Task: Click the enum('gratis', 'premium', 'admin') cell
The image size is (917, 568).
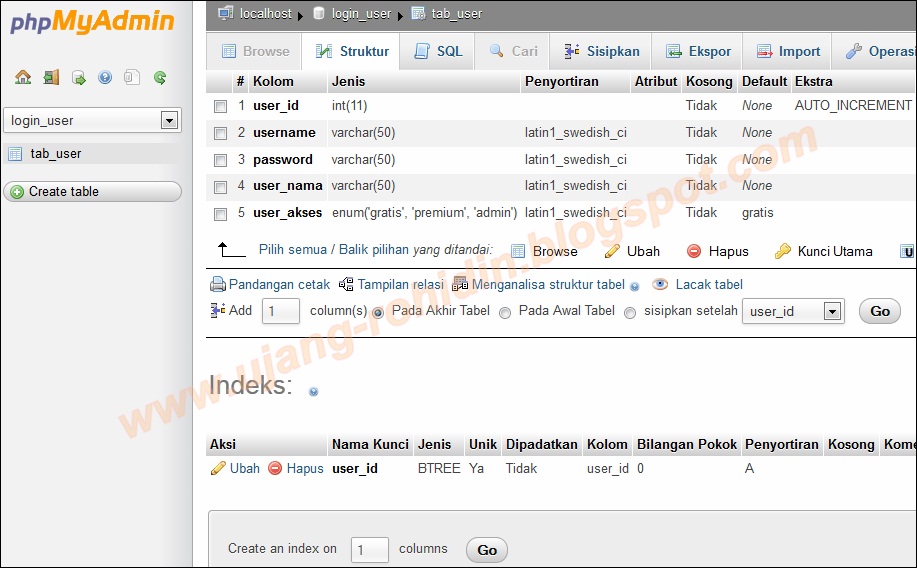Action: 425,213
